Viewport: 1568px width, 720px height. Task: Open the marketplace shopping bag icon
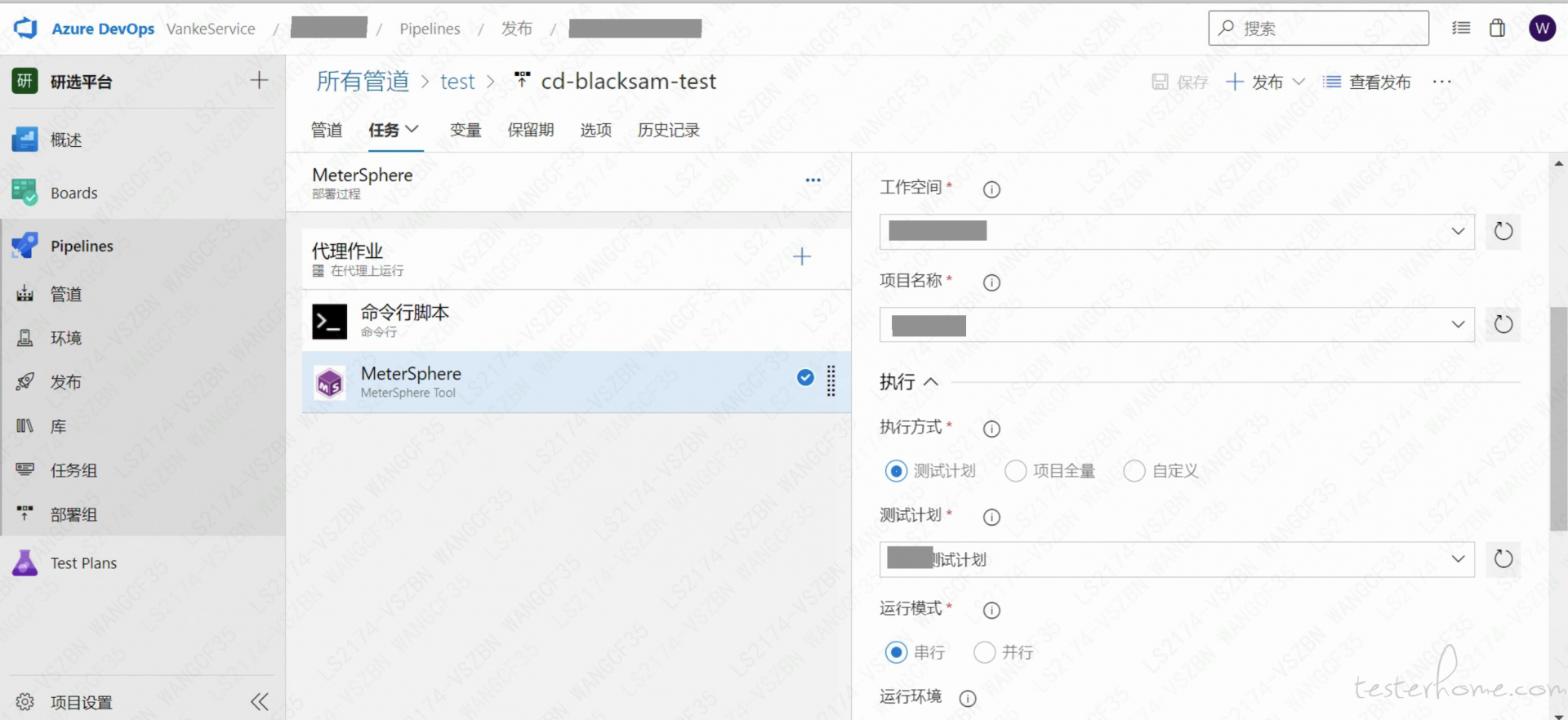pyautogui.click(x=1497, y=28)
